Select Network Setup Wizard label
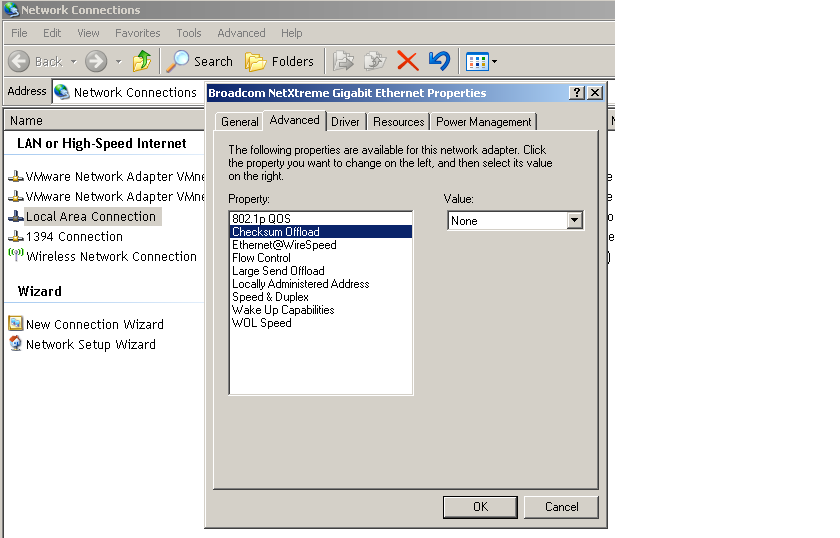The height and width of the screenshot is (538, 840). pos(91,344)
